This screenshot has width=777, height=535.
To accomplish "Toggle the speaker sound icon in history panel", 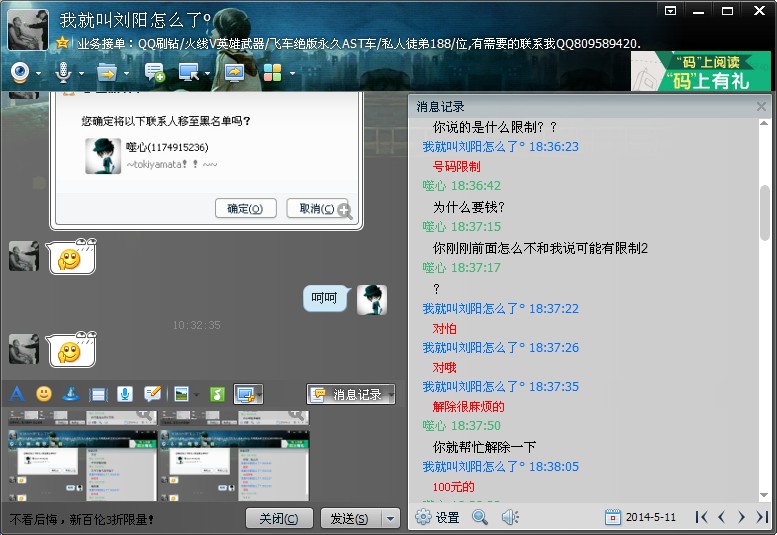I will [510, 517].
